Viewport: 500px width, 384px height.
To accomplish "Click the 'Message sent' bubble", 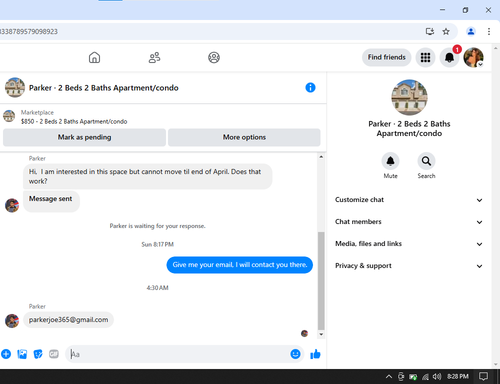I will (x=51, y=201).
